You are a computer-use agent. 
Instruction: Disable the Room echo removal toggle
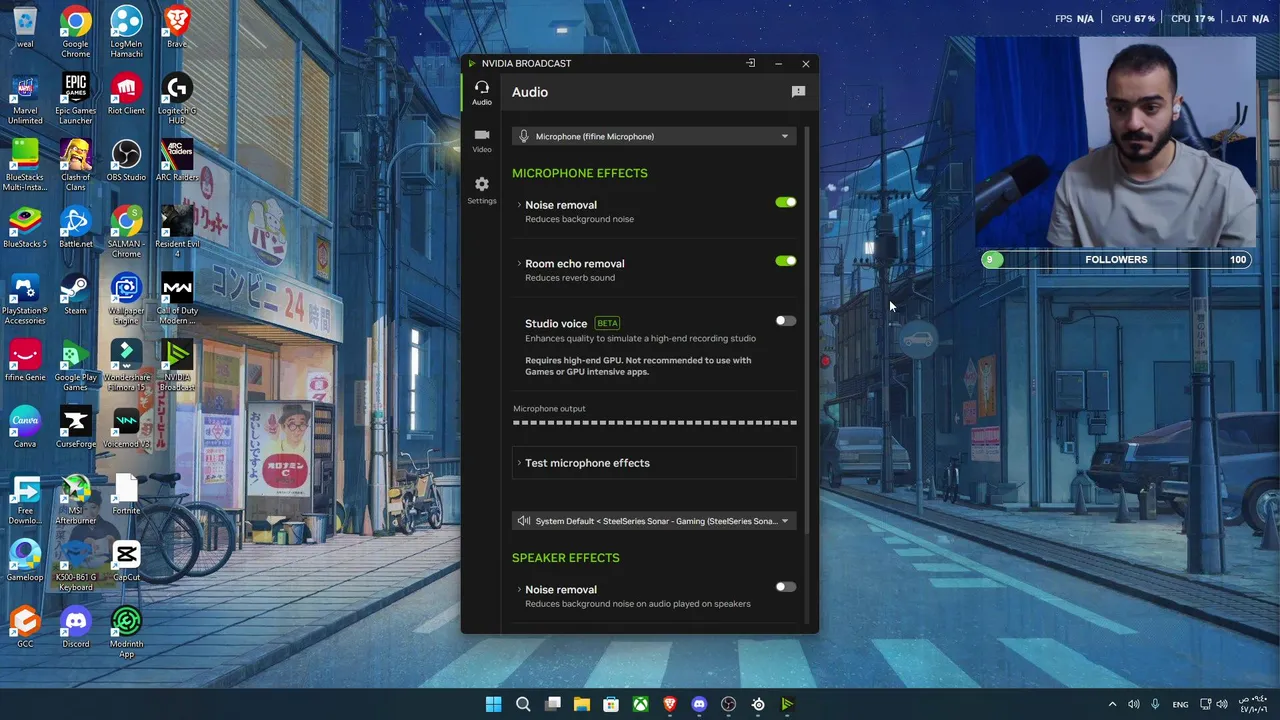pos(786,261)
